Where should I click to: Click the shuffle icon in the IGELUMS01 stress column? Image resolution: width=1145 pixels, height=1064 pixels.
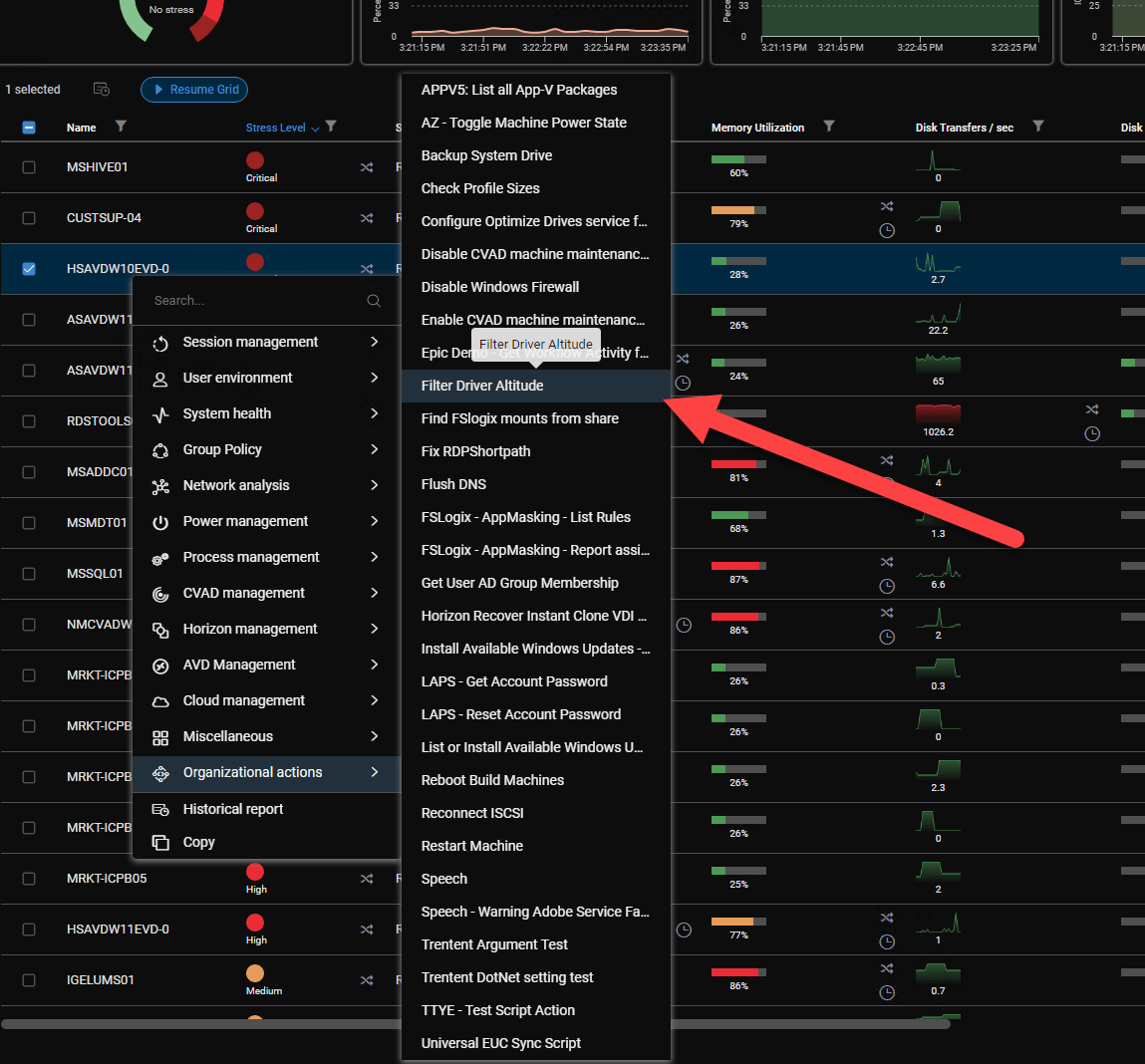[367, 980]
